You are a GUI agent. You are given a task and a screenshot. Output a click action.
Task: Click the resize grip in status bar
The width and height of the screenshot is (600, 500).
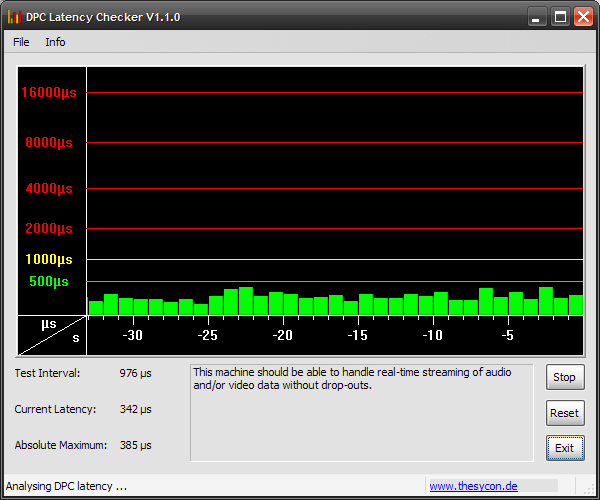(x=589, y=489)
